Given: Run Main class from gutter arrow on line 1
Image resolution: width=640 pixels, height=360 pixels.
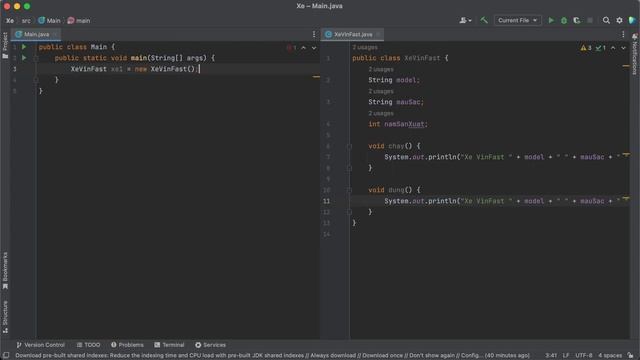Looking at the screenshot, I should click(x=24, y=47).
